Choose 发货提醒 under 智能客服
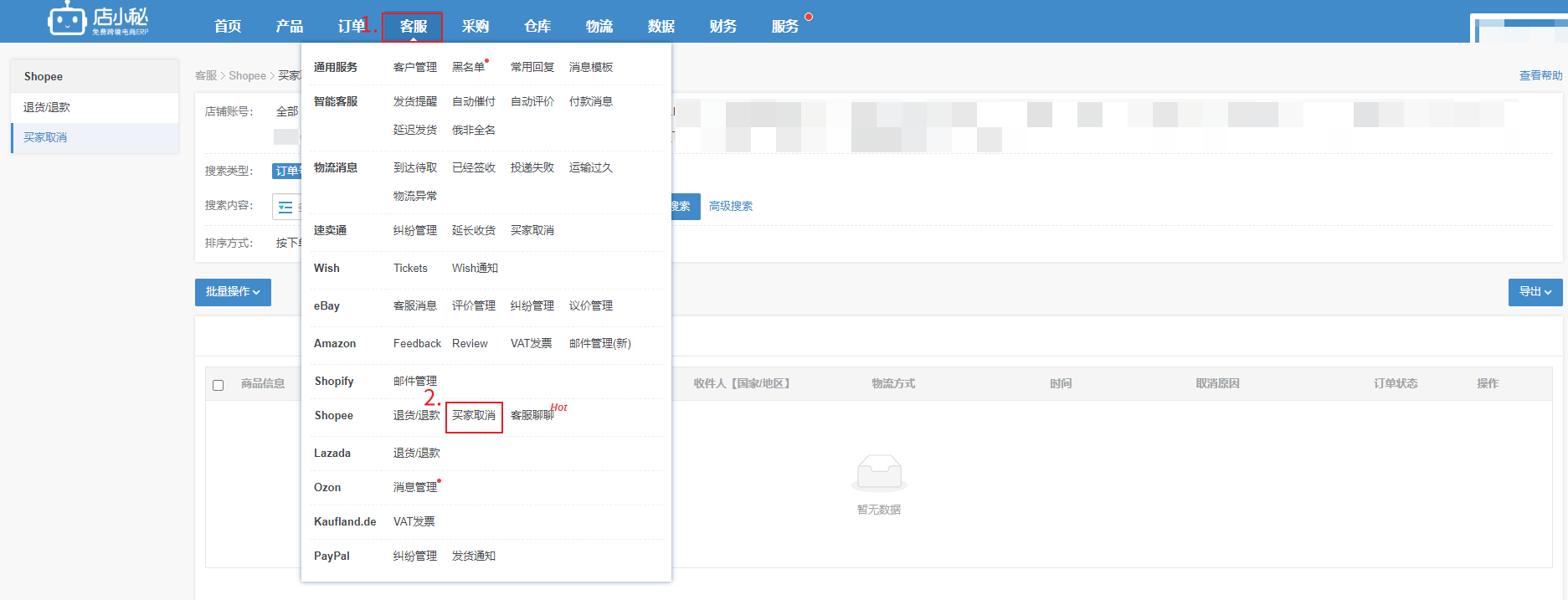The image size is (1568, 600). pyautogui.click(x=415, y=101)
